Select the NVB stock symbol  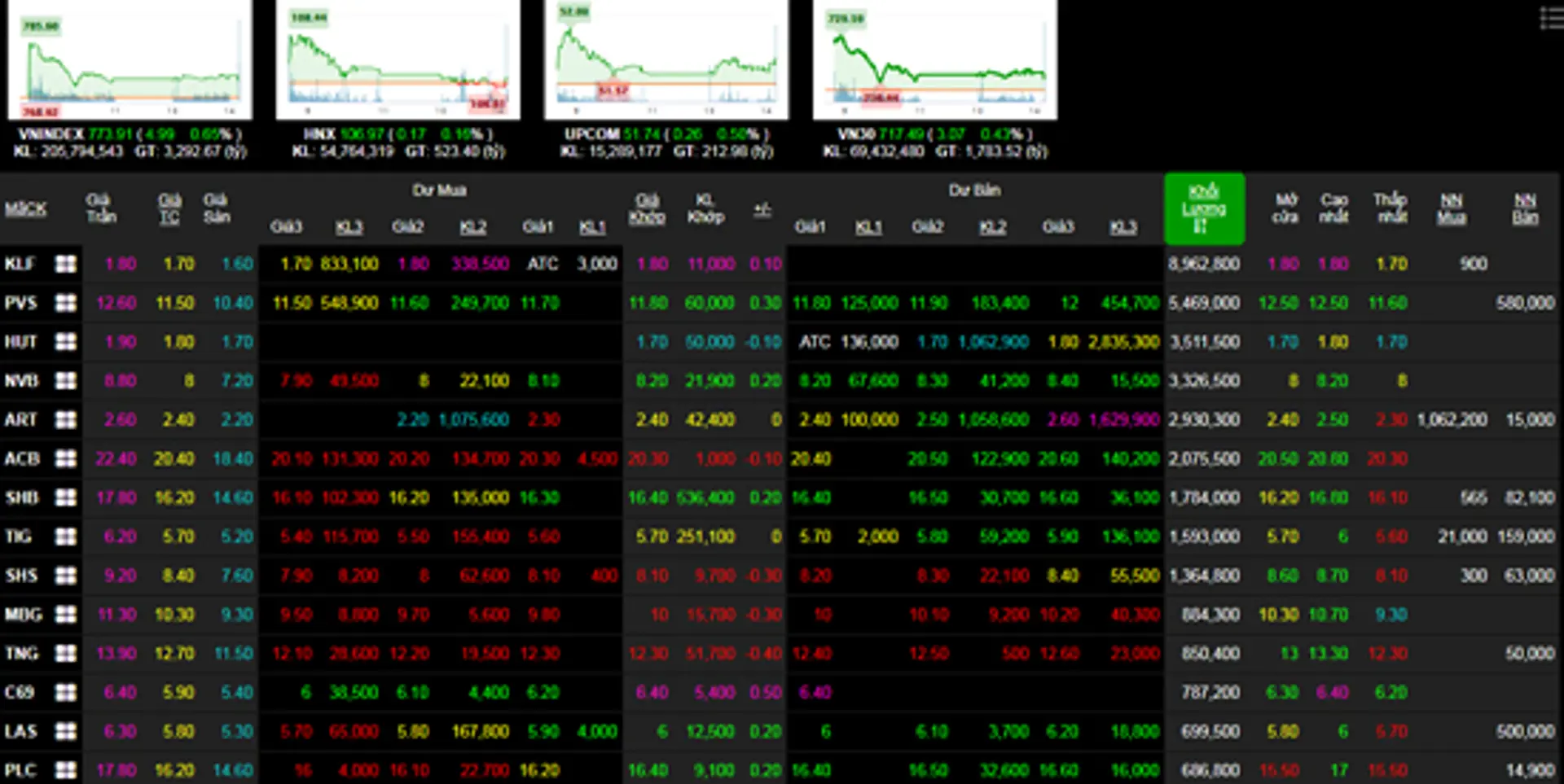click(22, 380)
